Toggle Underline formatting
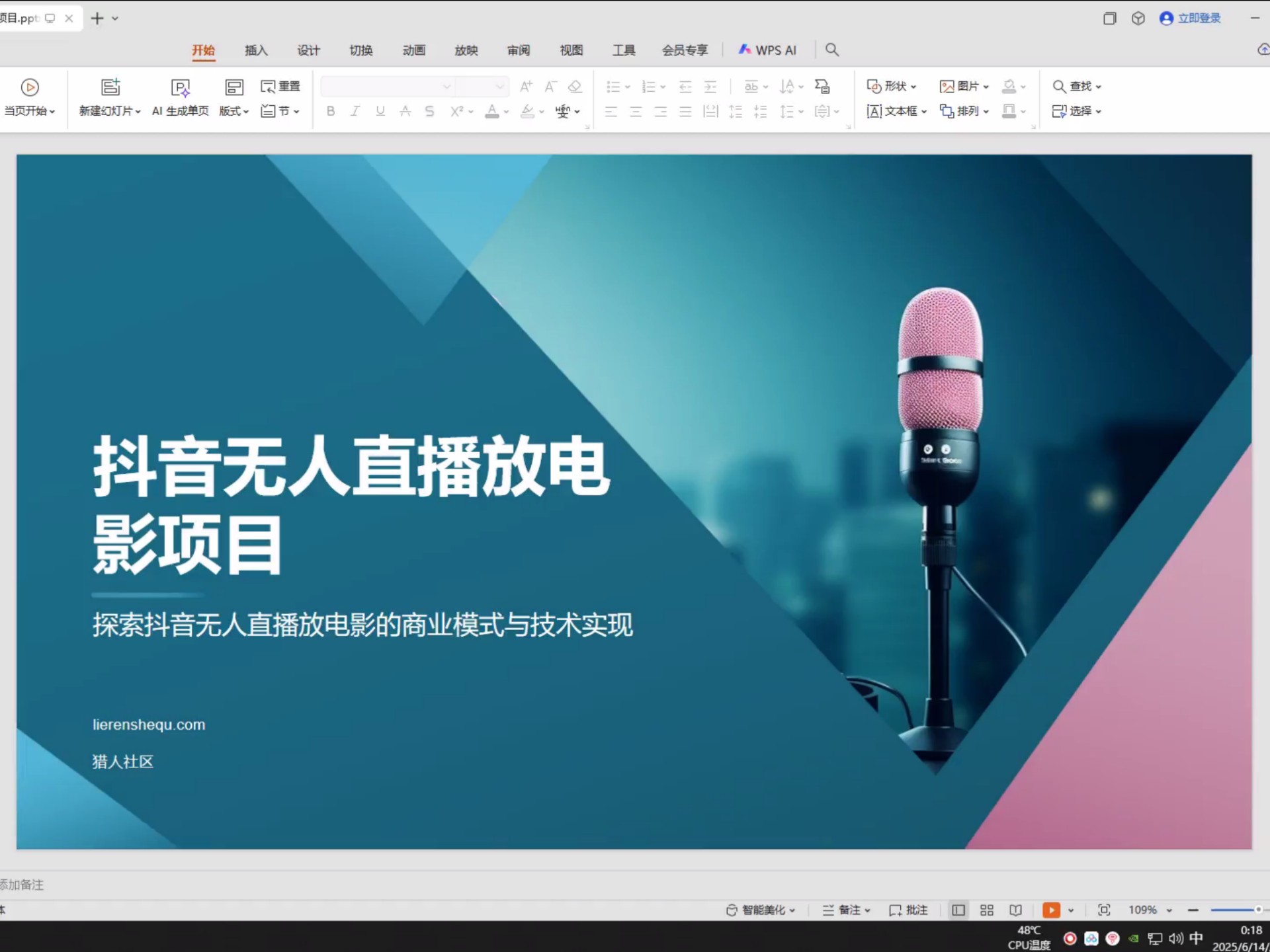Image resolution: width=1270 pixels, height=952 pixels. 380,111
